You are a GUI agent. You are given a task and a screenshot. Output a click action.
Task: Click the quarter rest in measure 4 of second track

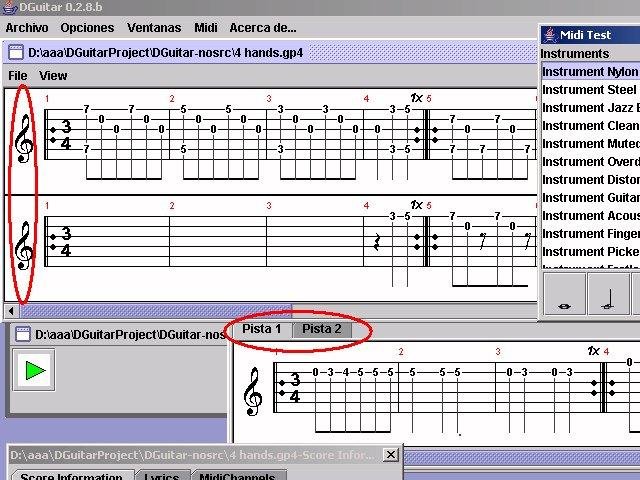[x=377, y=242]
